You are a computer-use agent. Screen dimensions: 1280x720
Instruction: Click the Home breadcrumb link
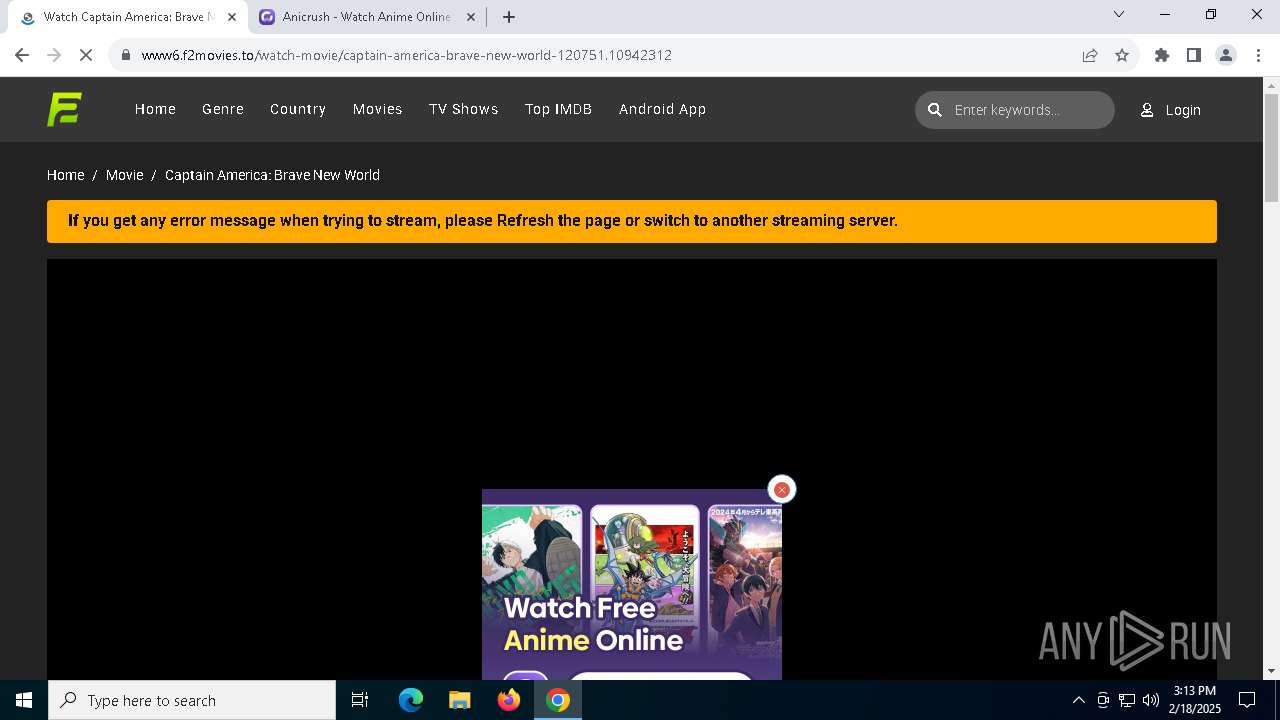(x=66, y=175)
